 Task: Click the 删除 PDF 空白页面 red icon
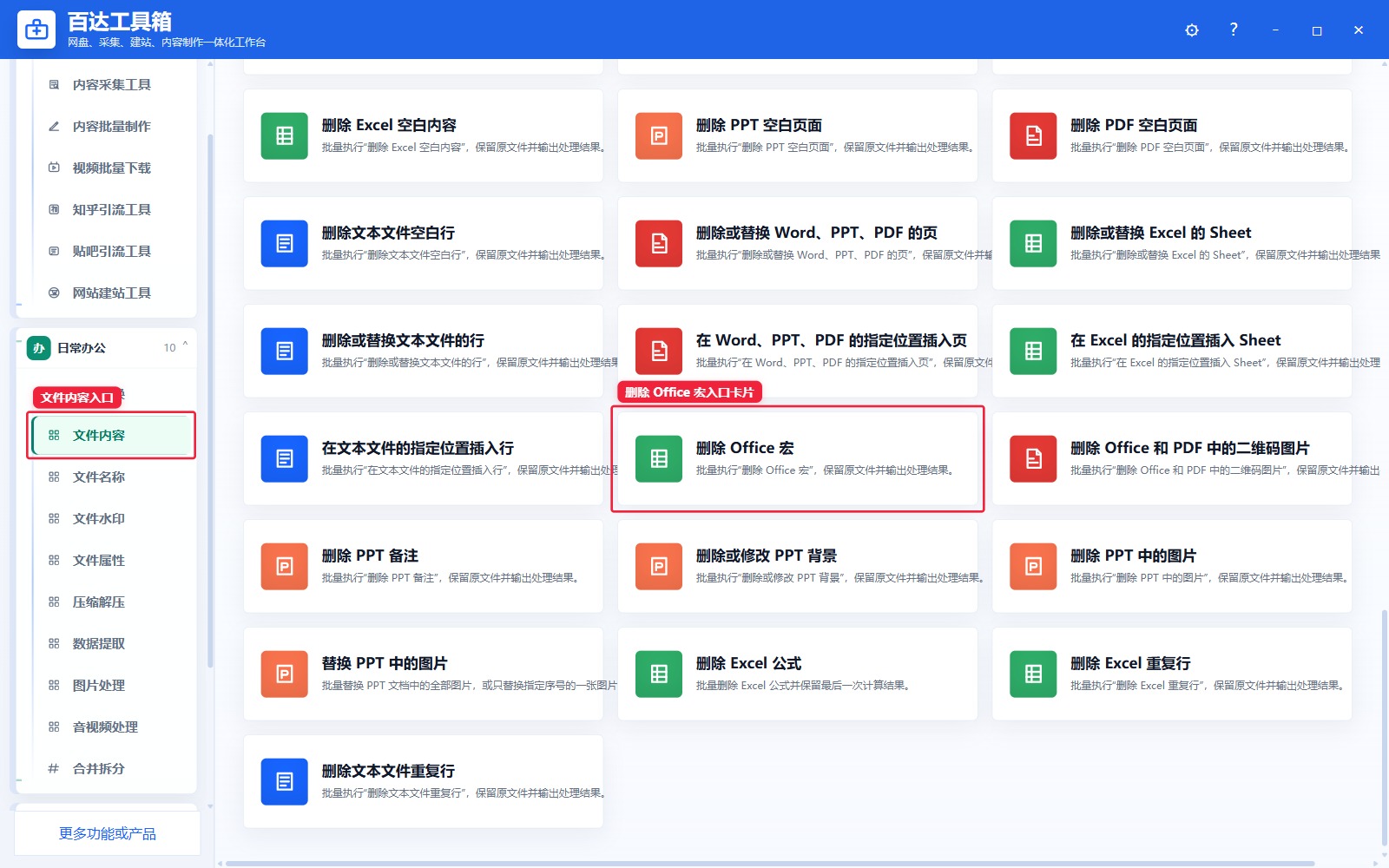(x=1033, y=136)
